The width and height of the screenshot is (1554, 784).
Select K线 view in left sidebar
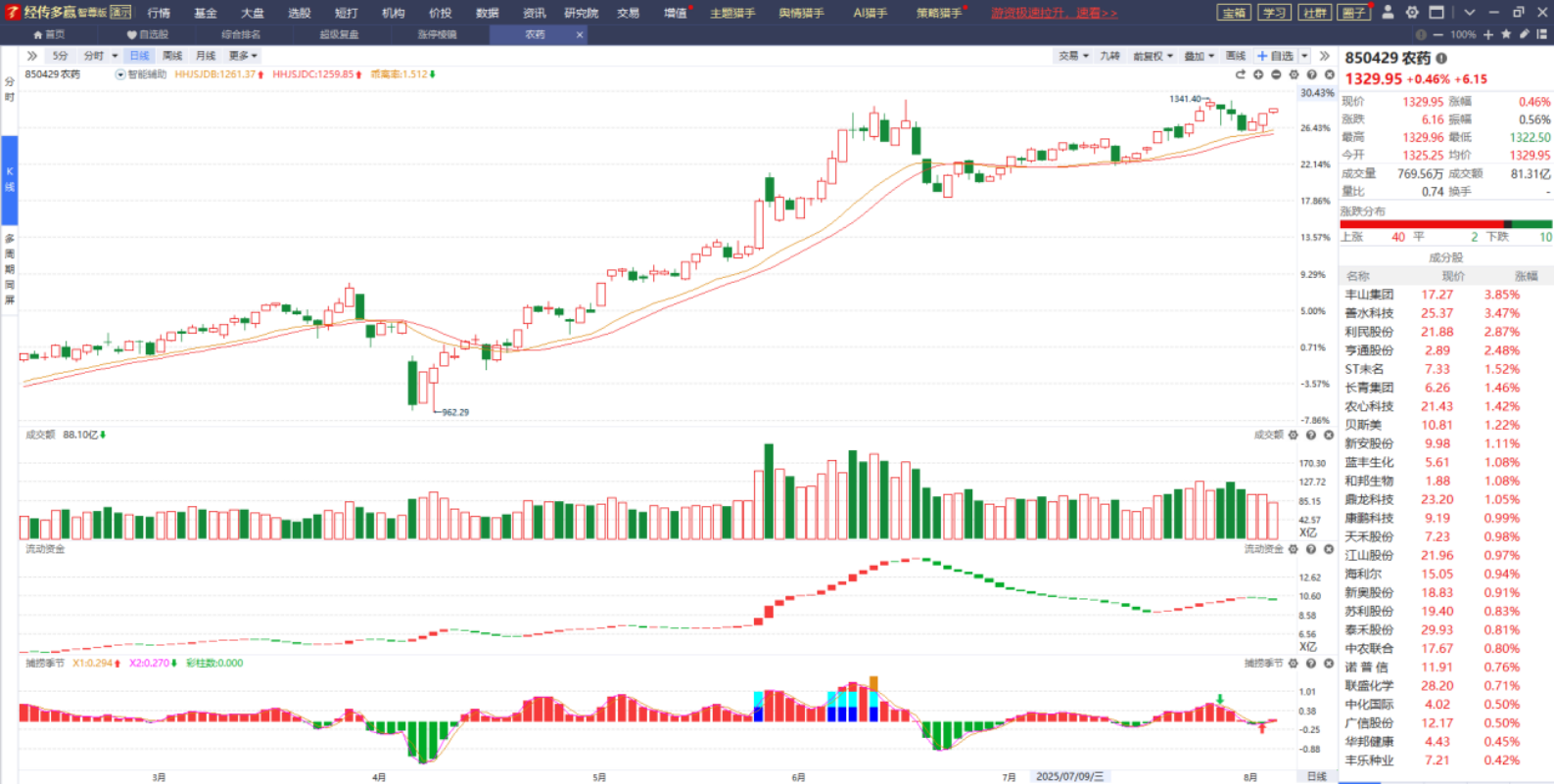(10, 178)
